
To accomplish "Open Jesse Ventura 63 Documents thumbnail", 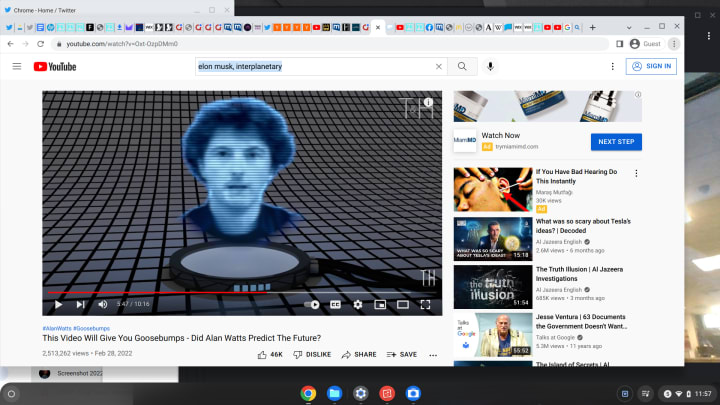I will [493, 335].
